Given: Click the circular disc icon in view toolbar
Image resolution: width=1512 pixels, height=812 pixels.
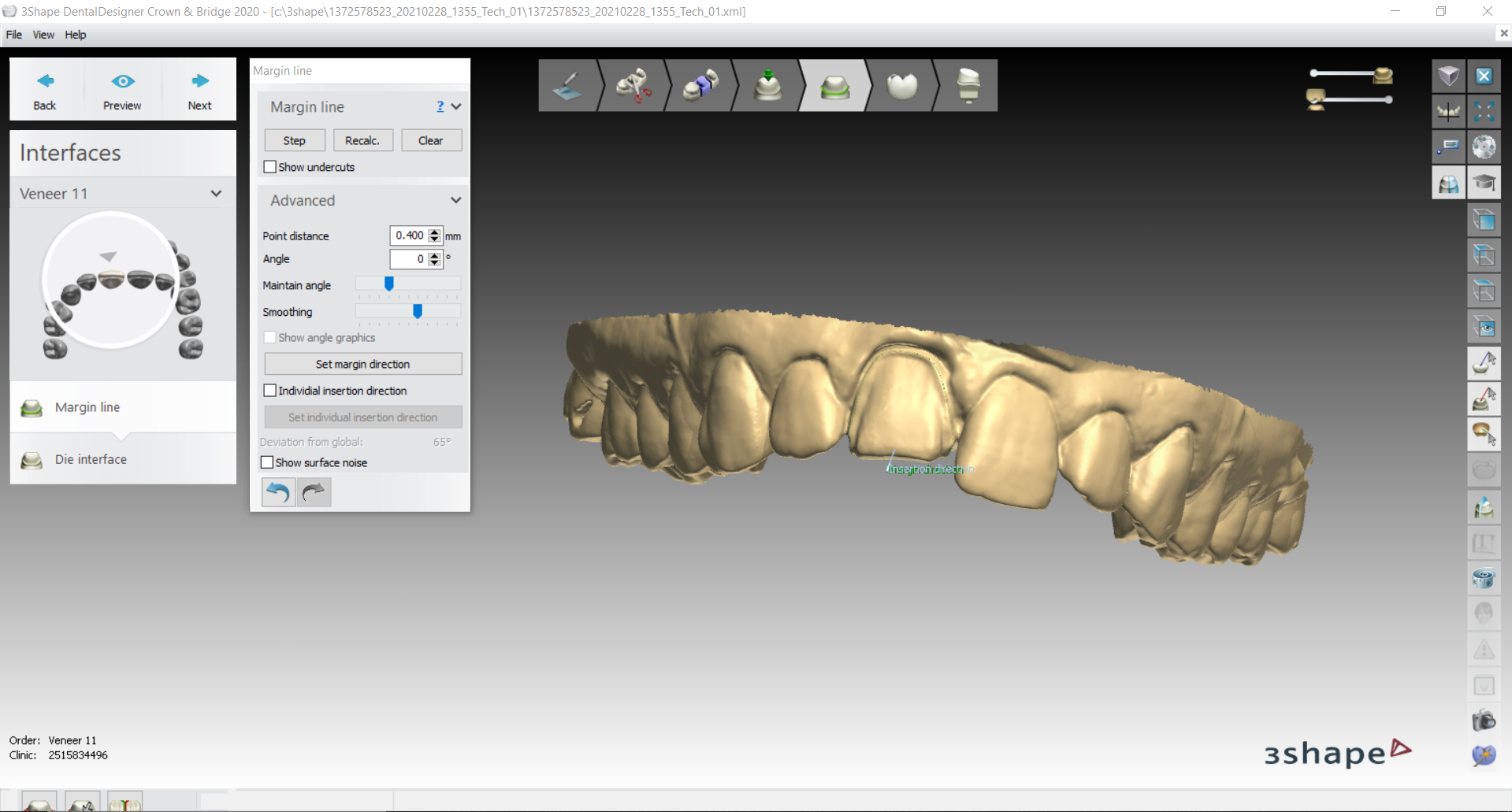Looking at the screenshot, I should (x=1484, y=146).
